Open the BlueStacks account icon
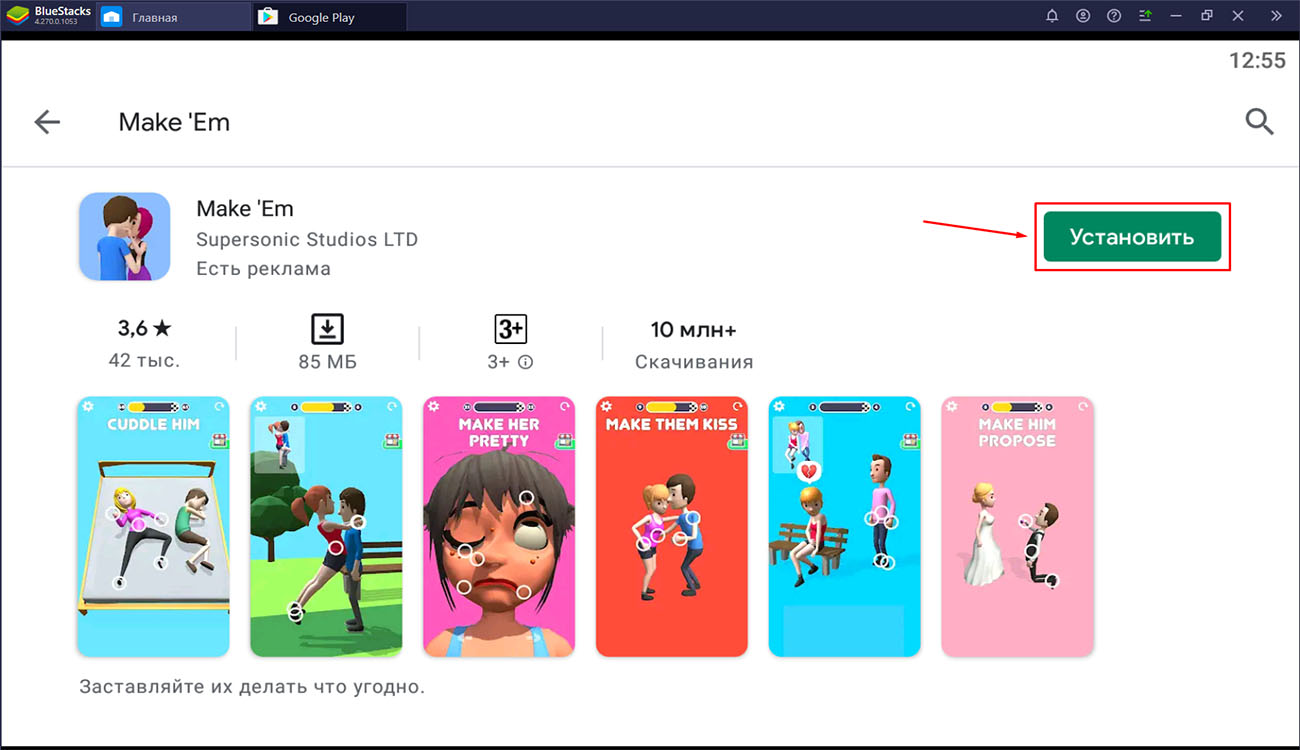This screenshot has height=750, width=1300. (1083, 16)
